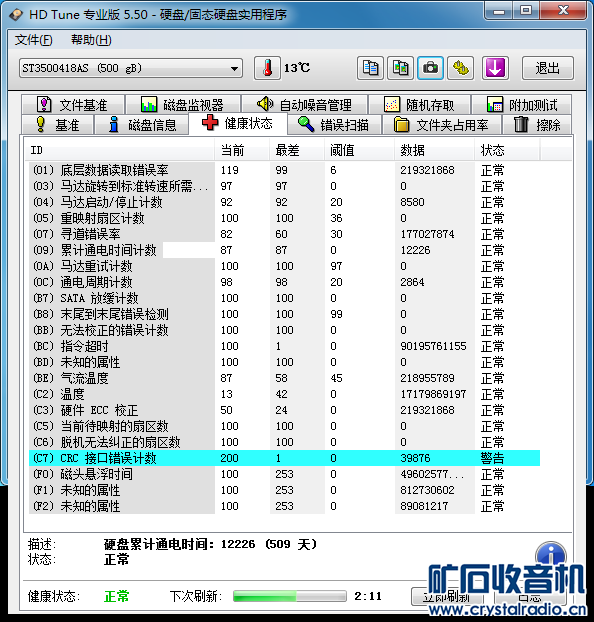Select row (F1) 未知的属性
The height and width of the screenshot is (622, 594).
pos(284,490)
